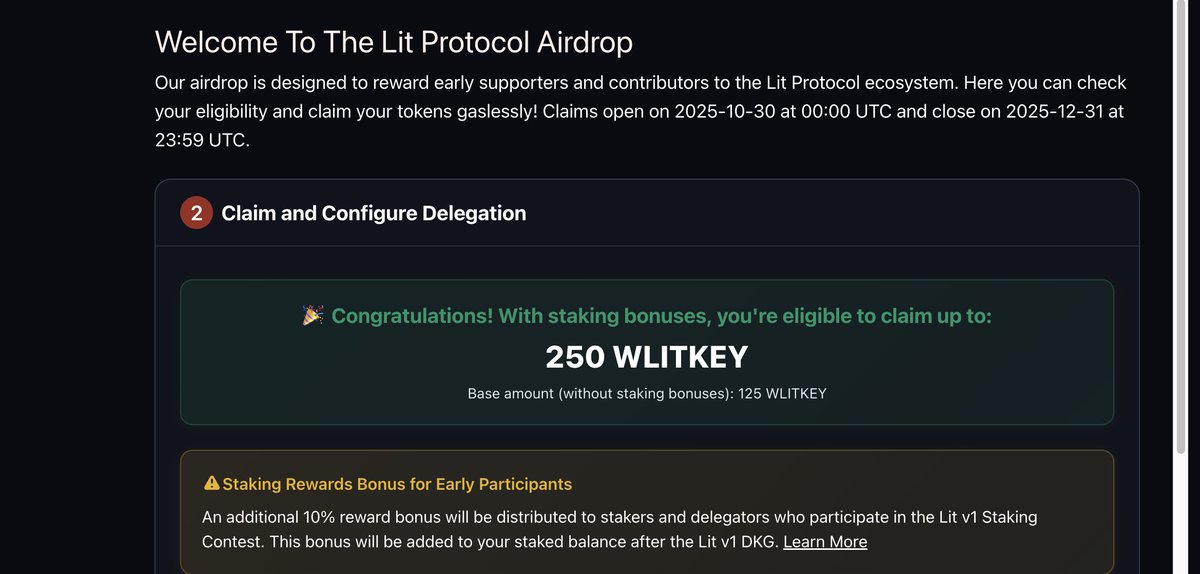Click the 250 WLITKEY amount
Viewport: 1200px width, 574px height.
click(646, 357)
